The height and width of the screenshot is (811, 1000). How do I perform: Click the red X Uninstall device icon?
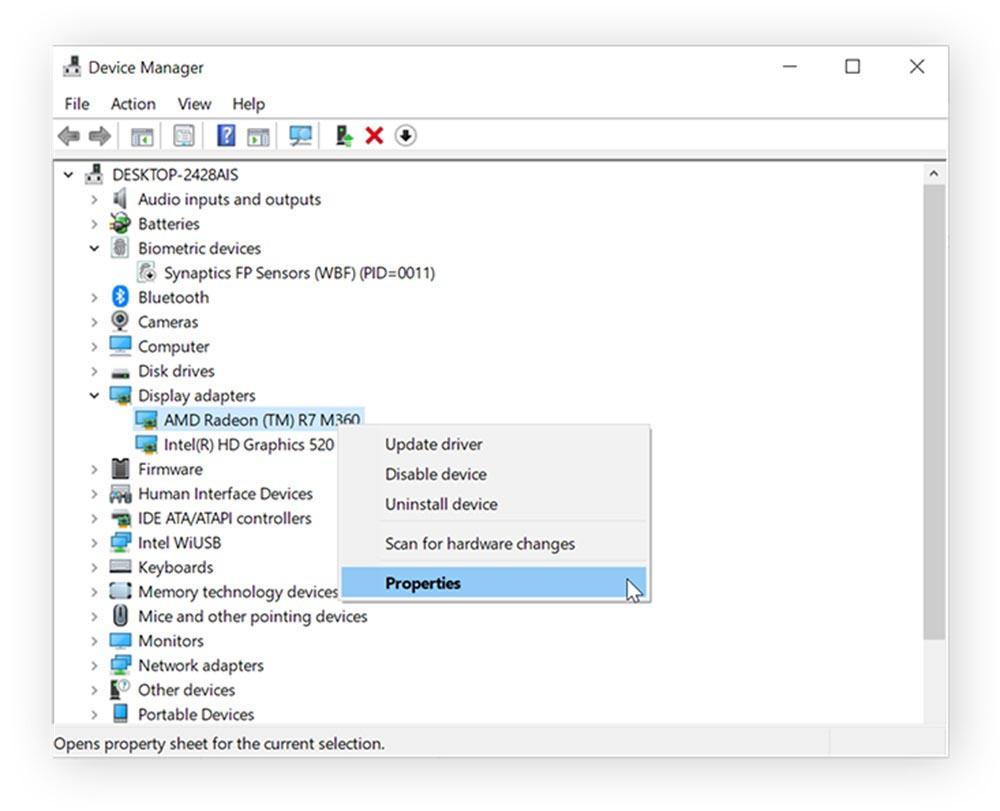coord(374,136)
